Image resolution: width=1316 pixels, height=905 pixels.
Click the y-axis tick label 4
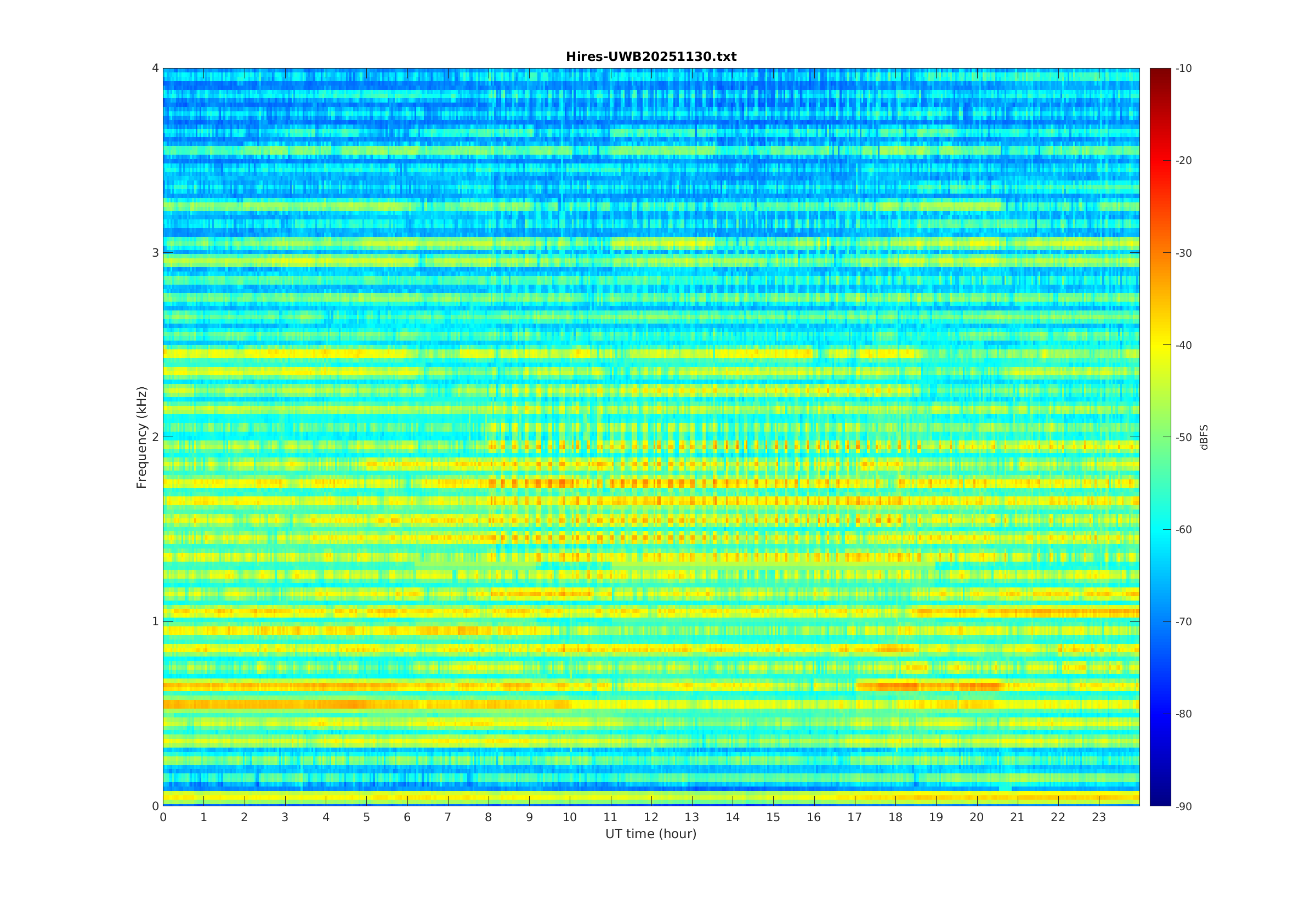pyautogui.click(x=155, y=68)
